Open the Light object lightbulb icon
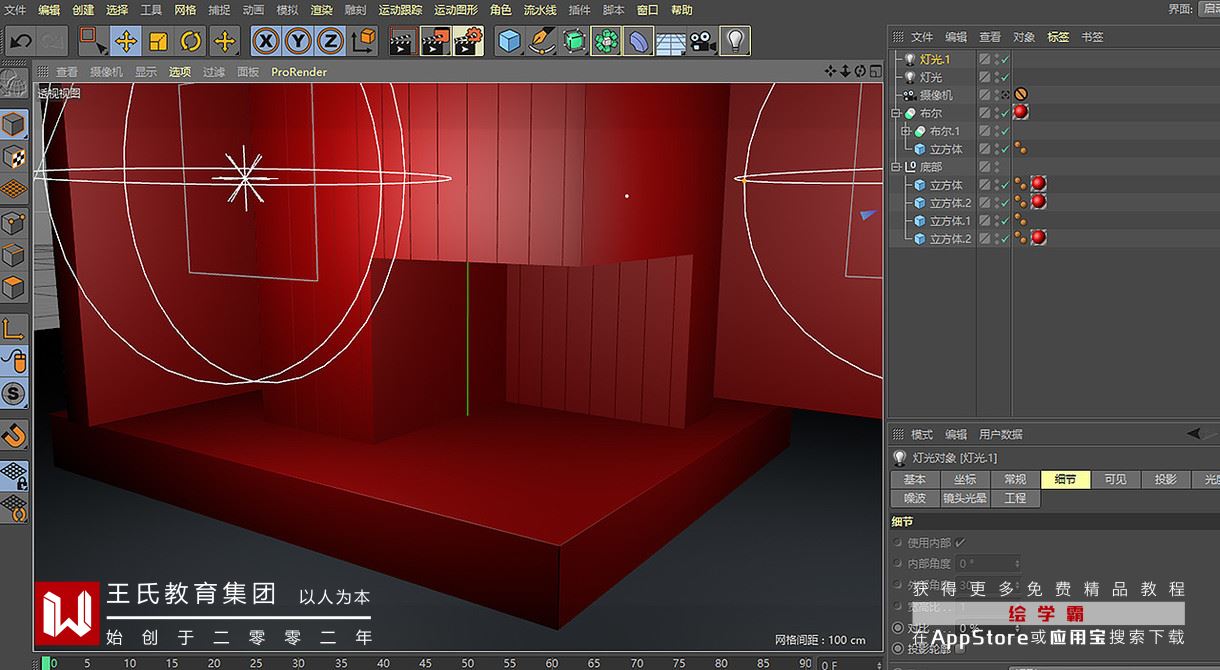Image resolution: width=1220 pixels, height=670 pixels. tap(735, 41)
